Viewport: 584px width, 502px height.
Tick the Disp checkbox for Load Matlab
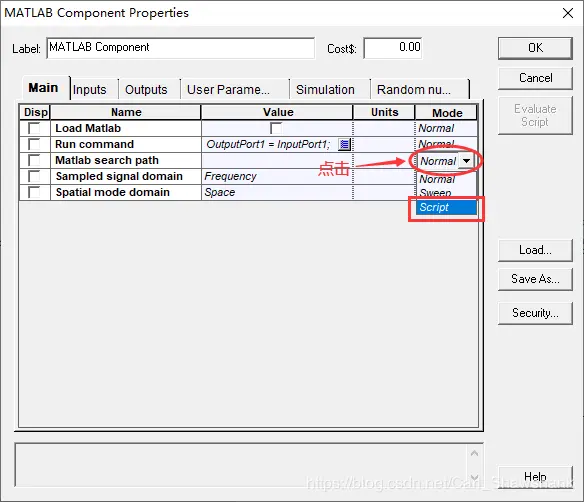(x=34, y=128)
